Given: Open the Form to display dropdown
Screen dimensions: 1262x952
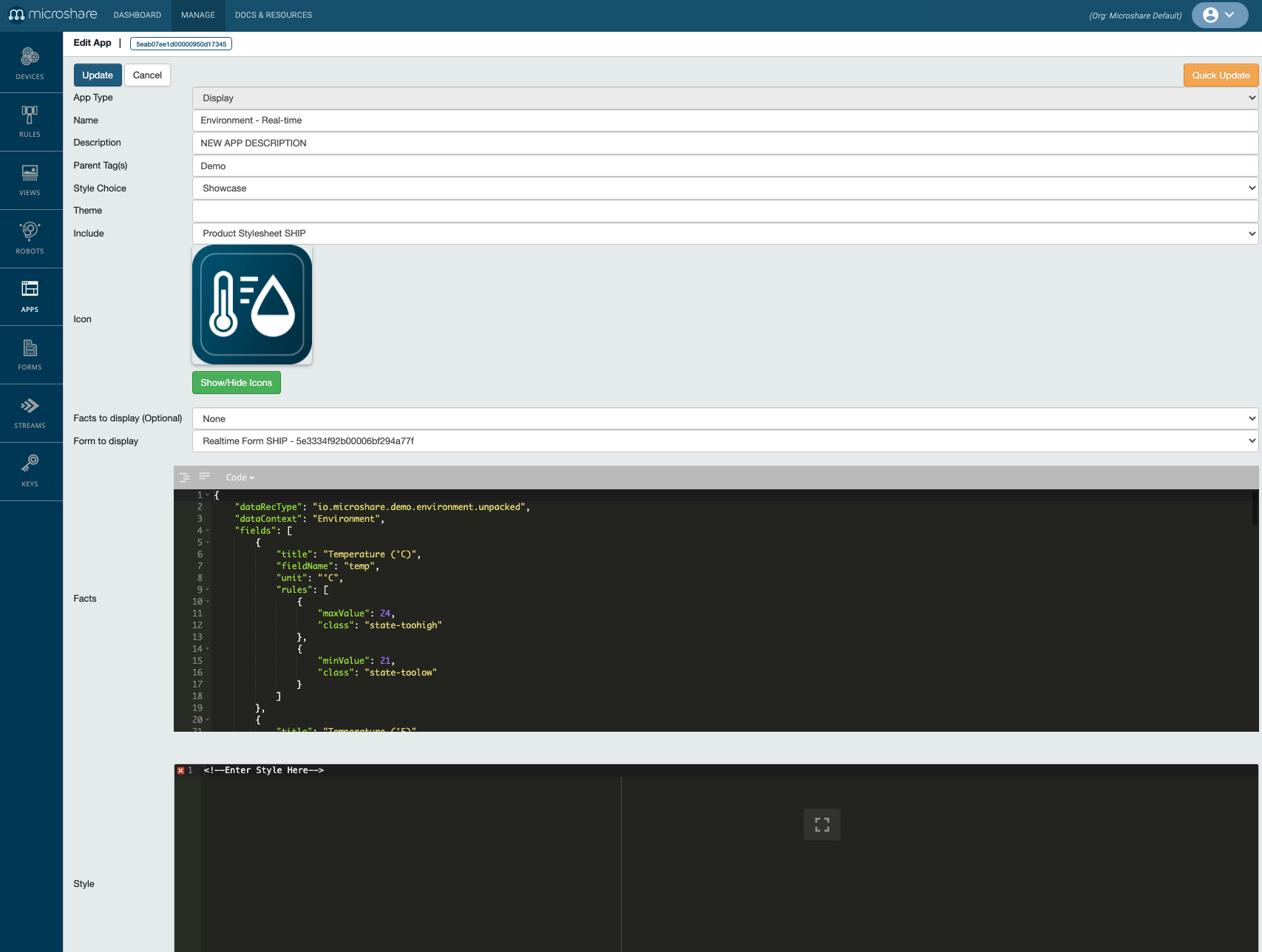Looking at the screenshot, I should point(725,441).
